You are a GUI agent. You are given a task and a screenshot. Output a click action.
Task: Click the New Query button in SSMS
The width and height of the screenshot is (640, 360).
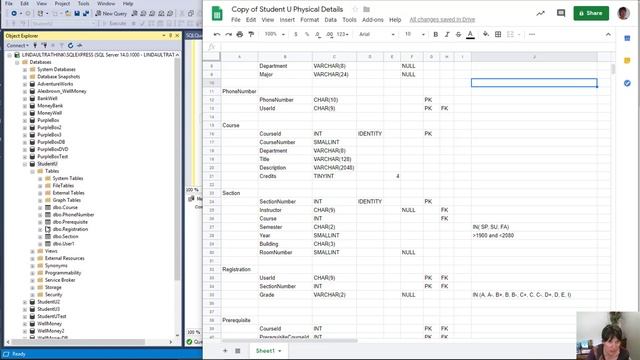111,13
